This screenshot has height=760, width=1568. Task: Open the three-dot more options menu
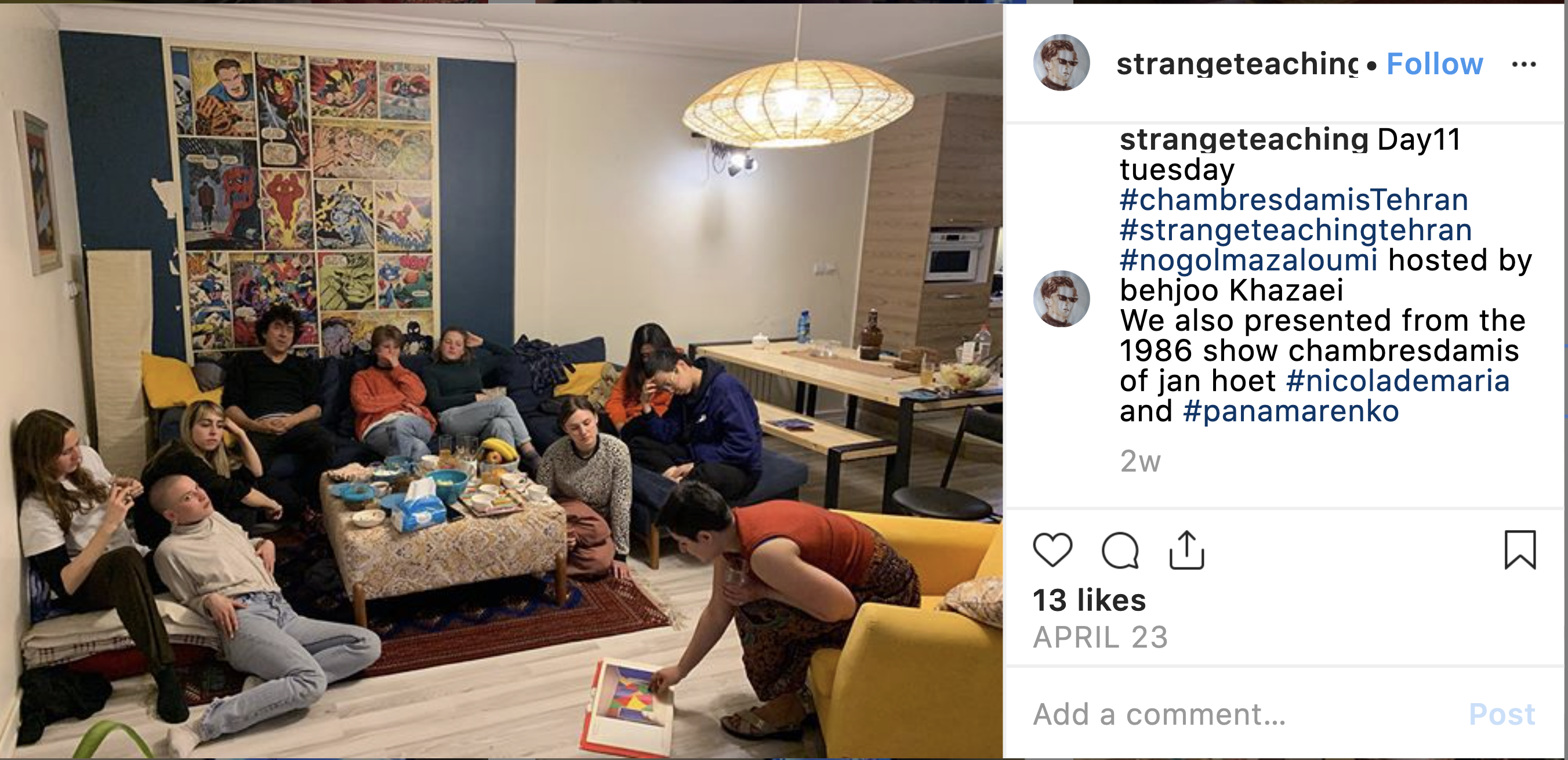(1523, 64)
